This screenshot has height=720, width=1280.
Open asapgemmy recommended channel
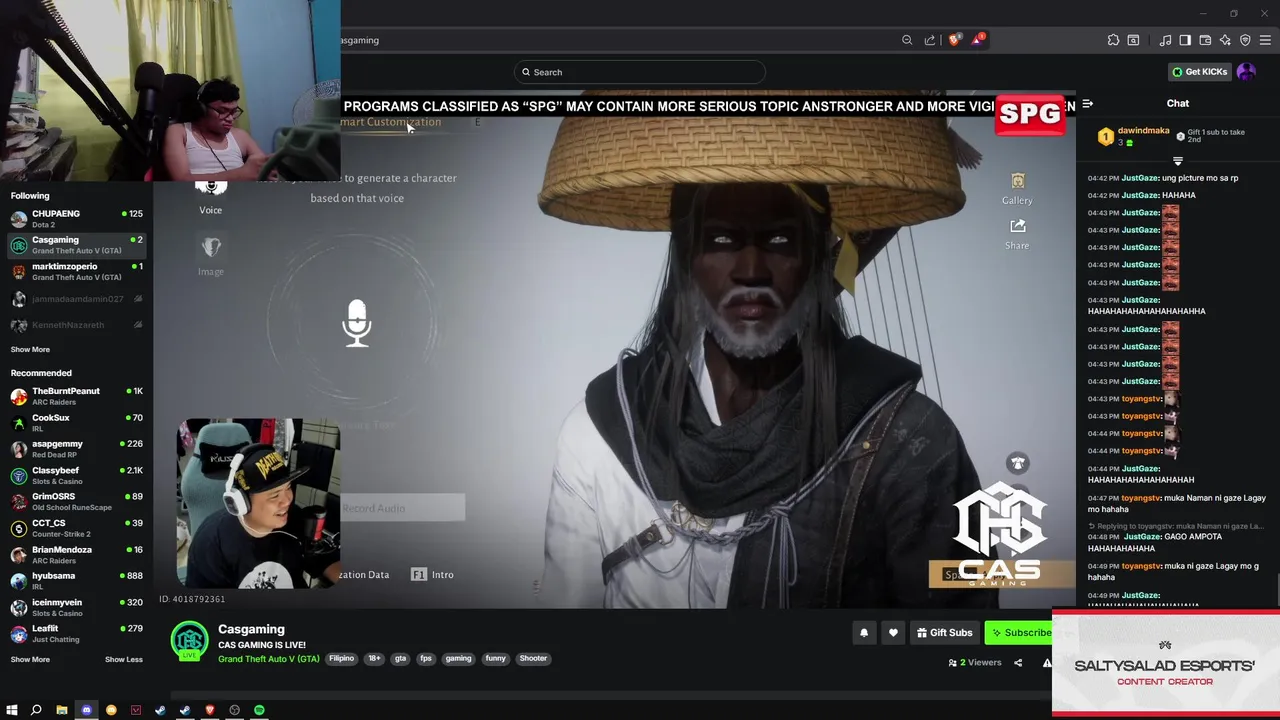tap(77, 449)
